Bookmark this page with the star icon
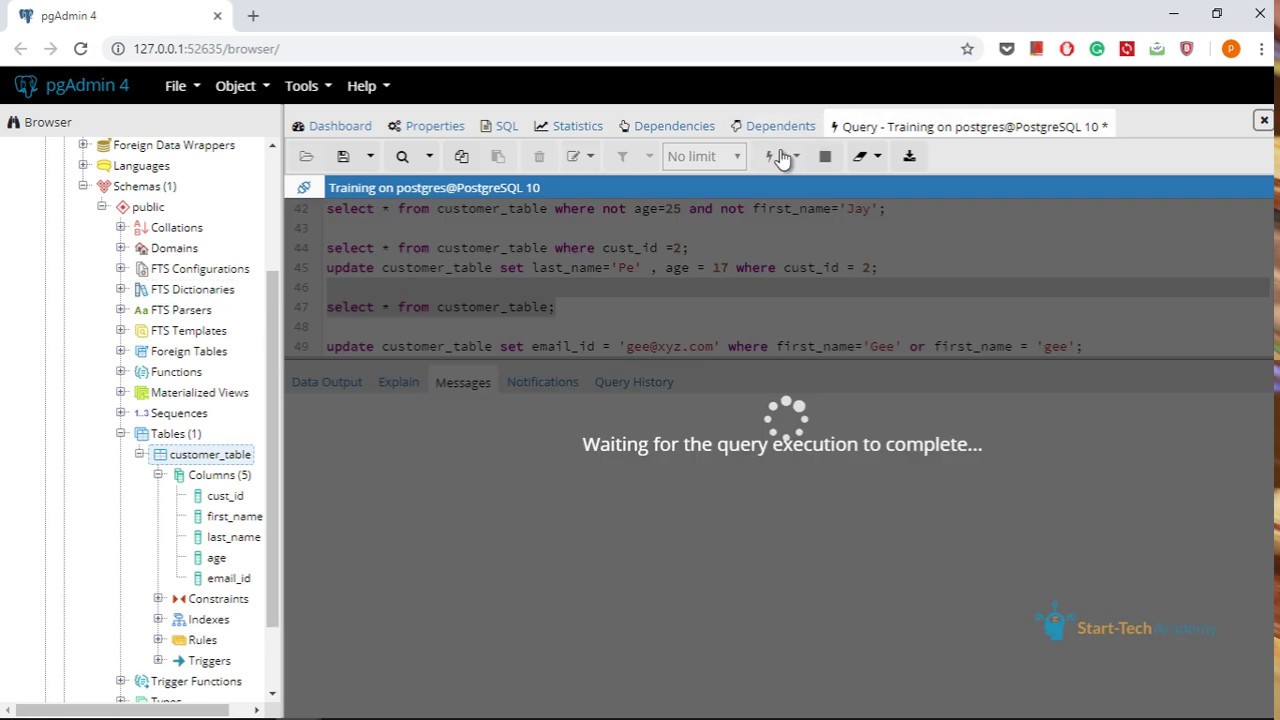This screenshot has height=720, width=1280. pyautogui.click(x=967, y=48)
